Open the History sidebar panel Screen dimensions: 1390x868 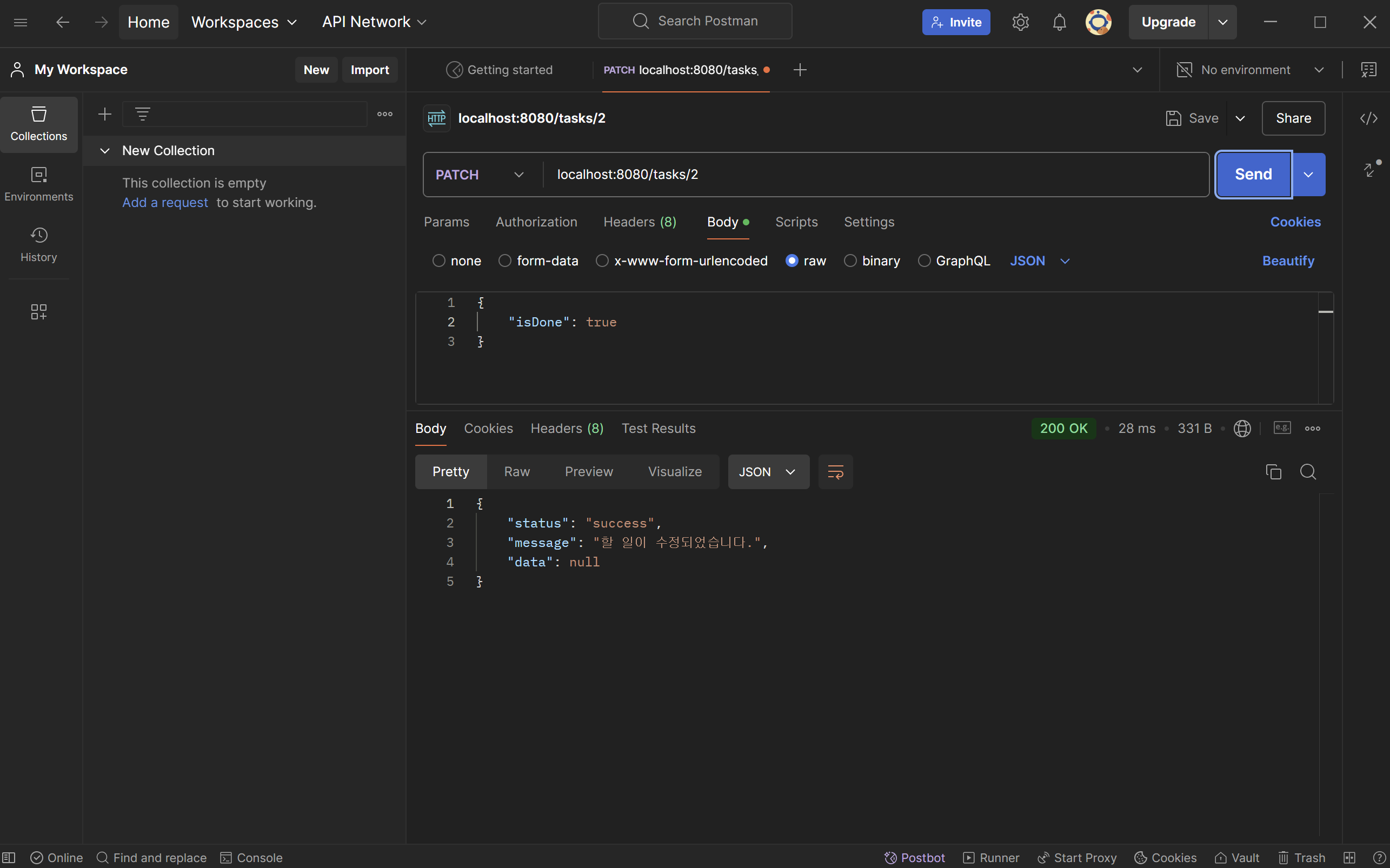click(x=38, y=244)
